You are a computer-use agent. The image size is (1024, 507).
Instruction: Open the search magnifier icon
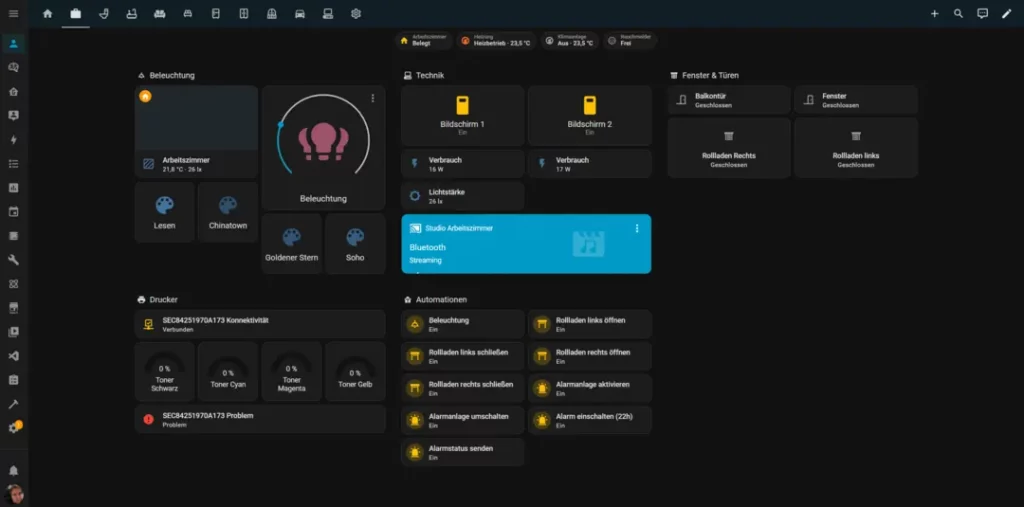coord(958,14)
